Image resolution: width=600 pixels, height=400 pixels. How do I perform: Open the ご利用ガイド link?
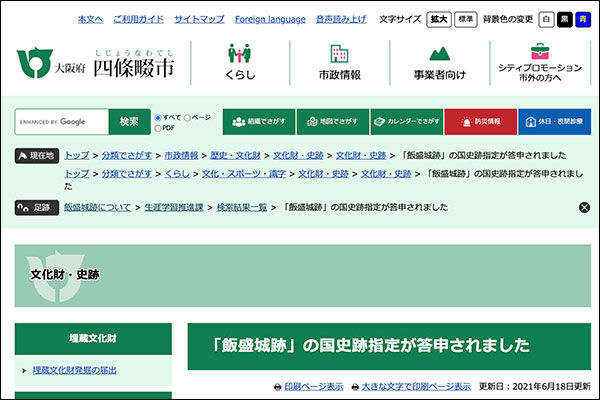coord(139,19)
